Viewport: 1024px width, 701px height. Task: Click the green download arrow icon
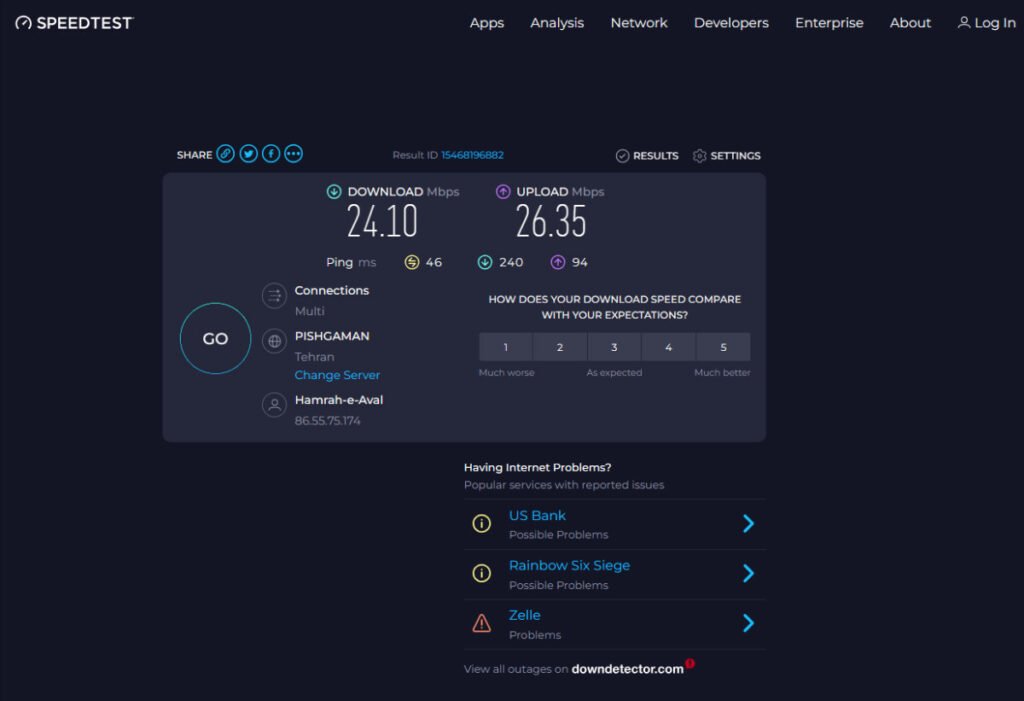333,191
